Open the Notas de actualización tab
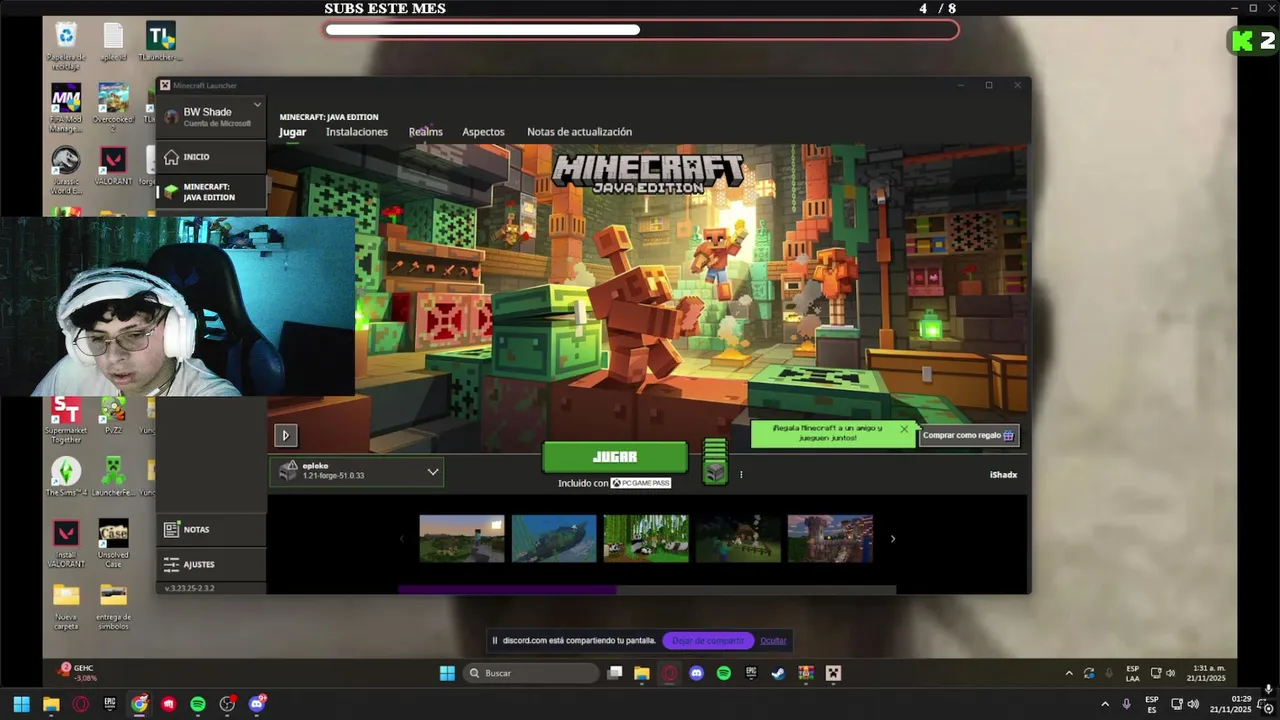The height and width of the screenshot is (720, 1280). click(x=579, y=132)
